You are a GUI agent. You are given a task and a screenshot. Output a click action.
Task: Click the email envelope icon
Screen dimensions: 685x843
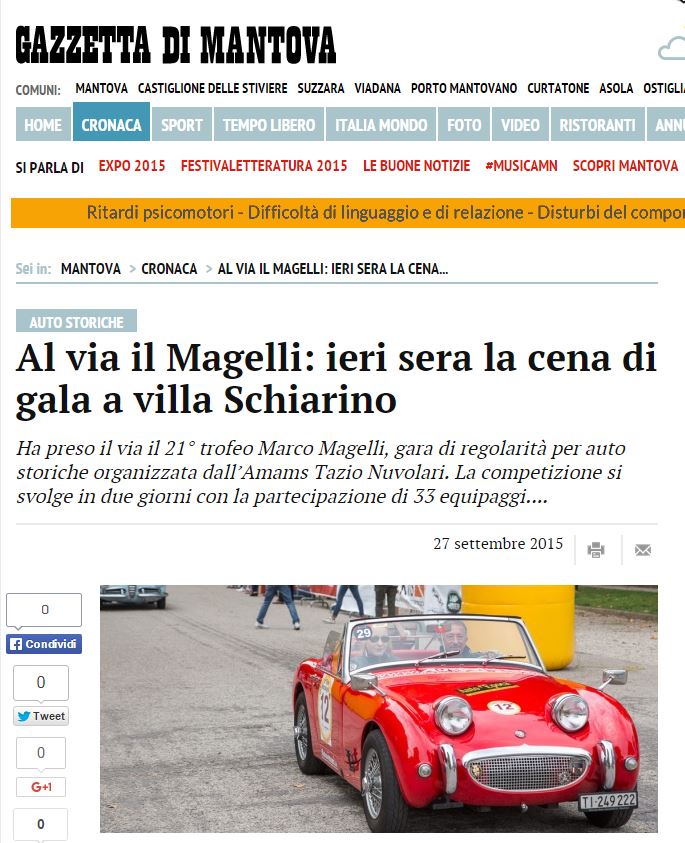tap(643, 550)
